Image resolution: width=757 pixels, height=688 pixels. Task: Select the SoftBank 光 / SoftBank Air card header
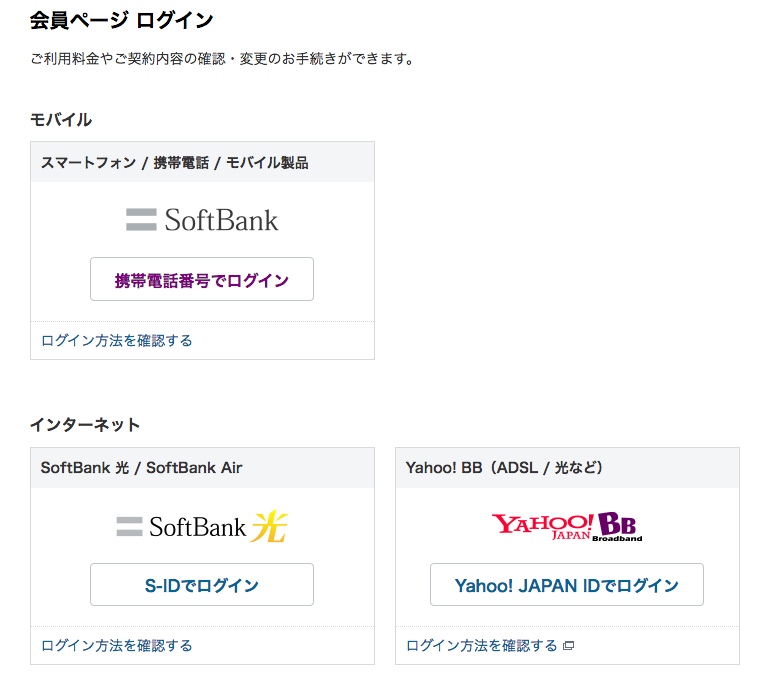[142, 467]
